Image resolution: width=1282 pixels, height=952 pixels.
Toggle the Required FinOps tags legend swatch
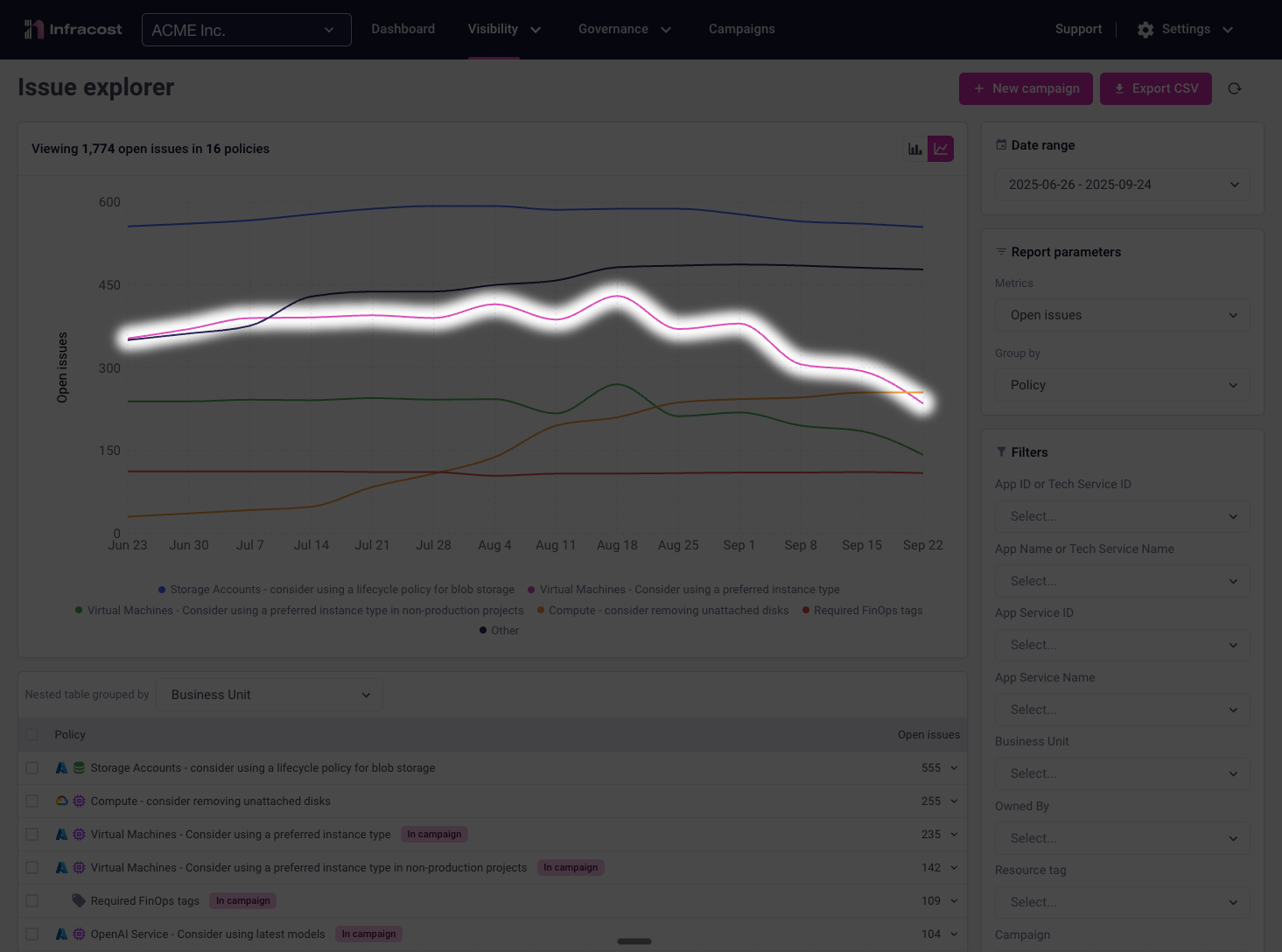(x=806, y=611)
